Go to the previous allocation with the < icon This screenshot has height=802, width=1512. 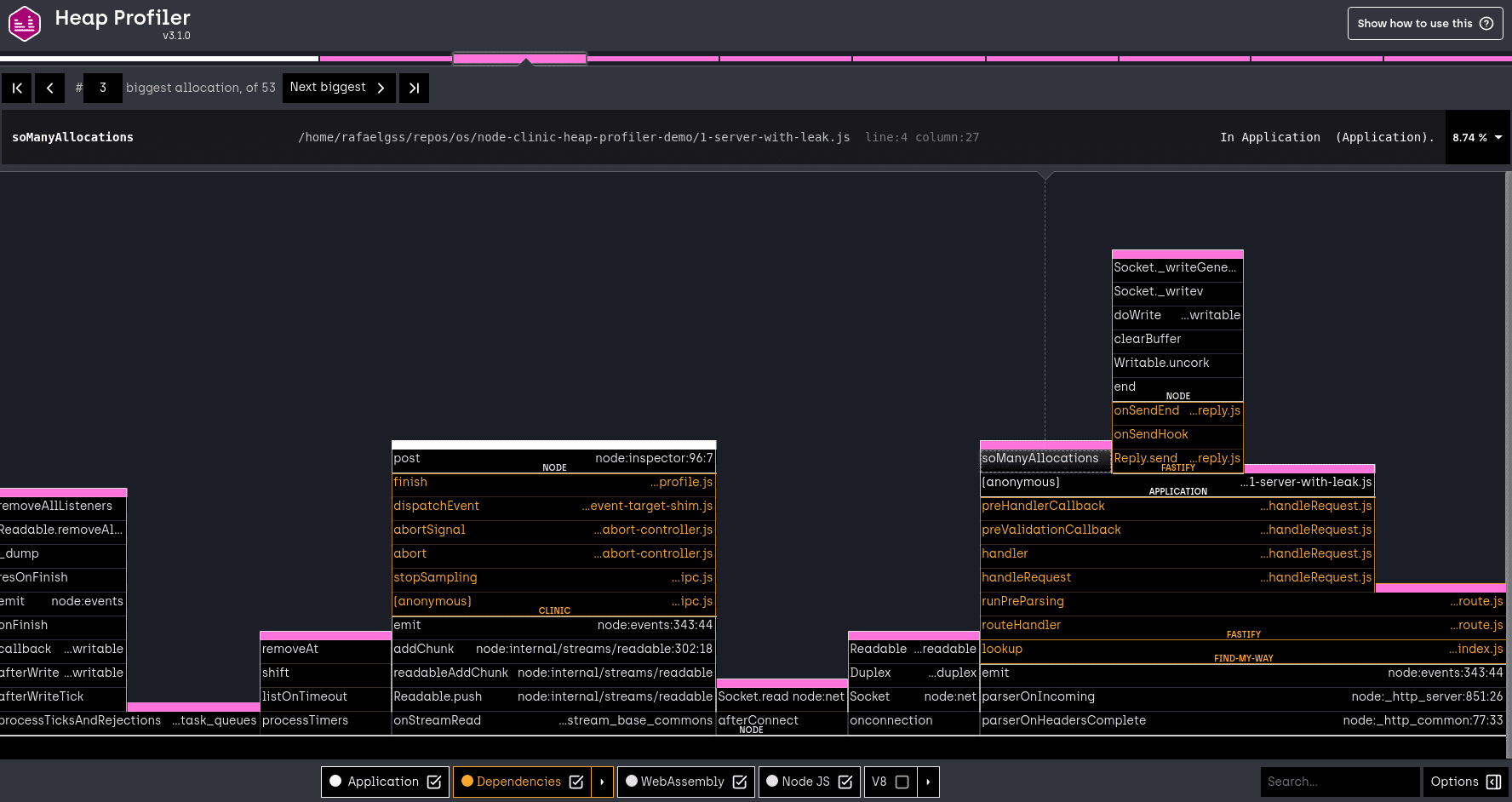click(x=49, y=88)
